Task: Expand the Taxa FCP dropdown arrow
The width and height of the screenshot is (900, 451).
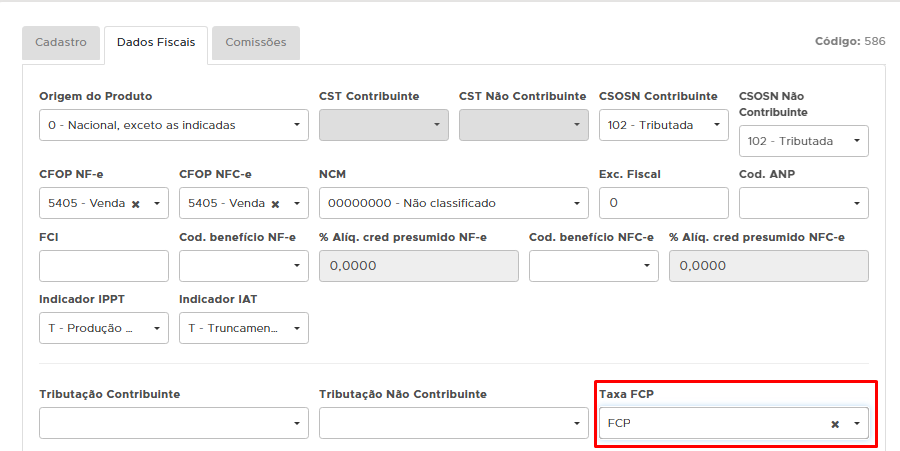Action: [857, 424]
